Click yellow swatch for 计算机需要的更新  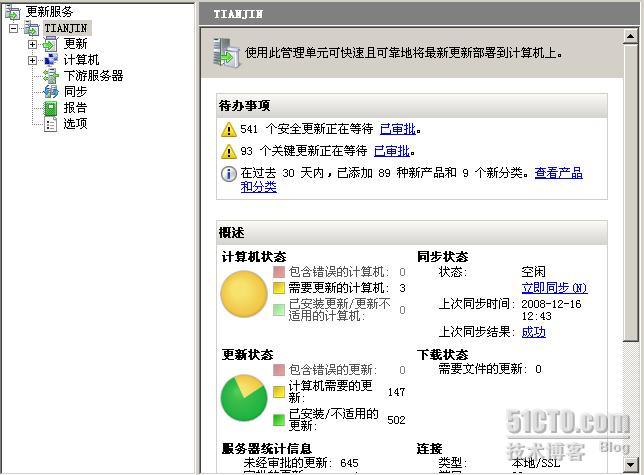[x=279, y=392]
